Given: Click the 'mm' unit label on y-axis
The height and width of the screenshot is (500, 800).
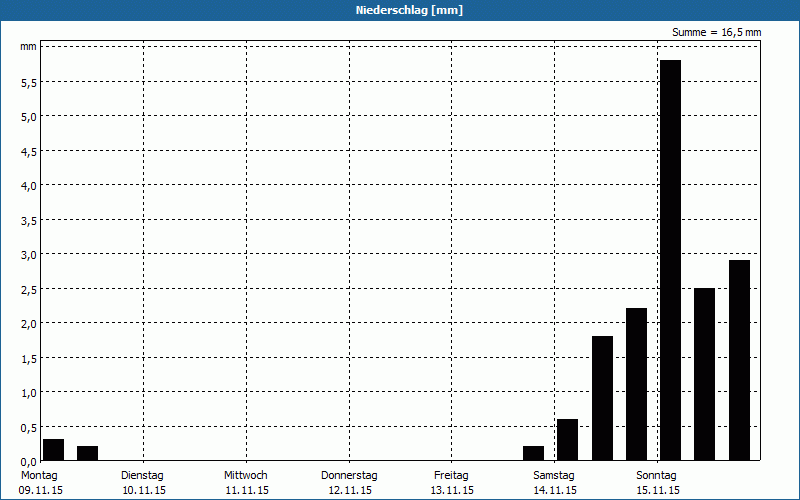Looking at the screenshot, I should 29,47.
